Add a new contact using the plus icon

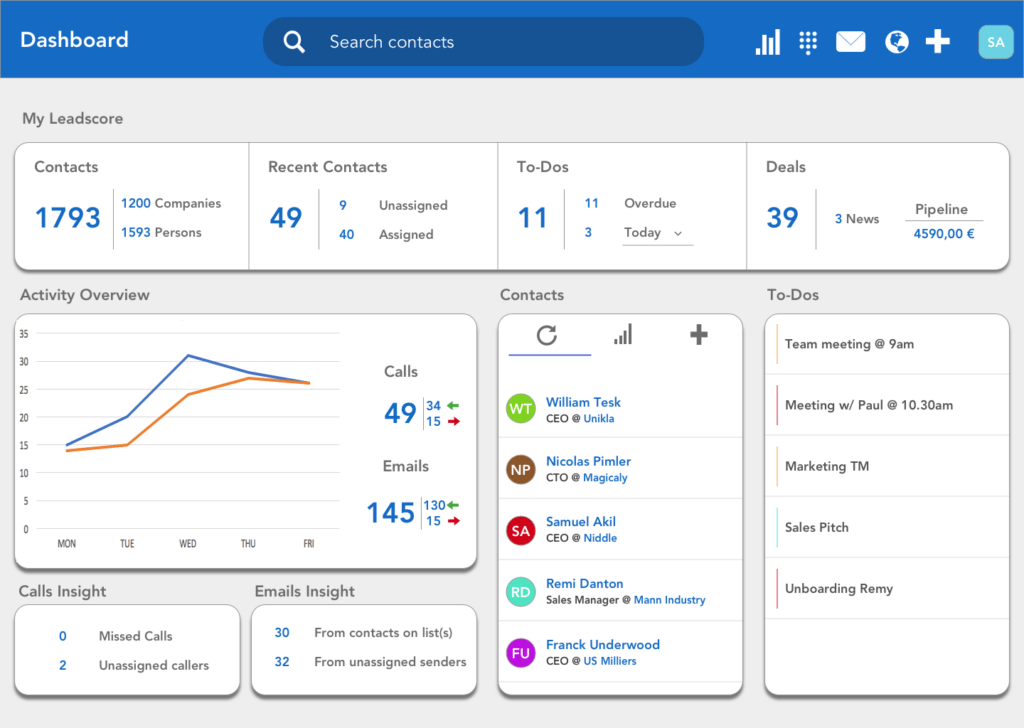coord(697,336)
